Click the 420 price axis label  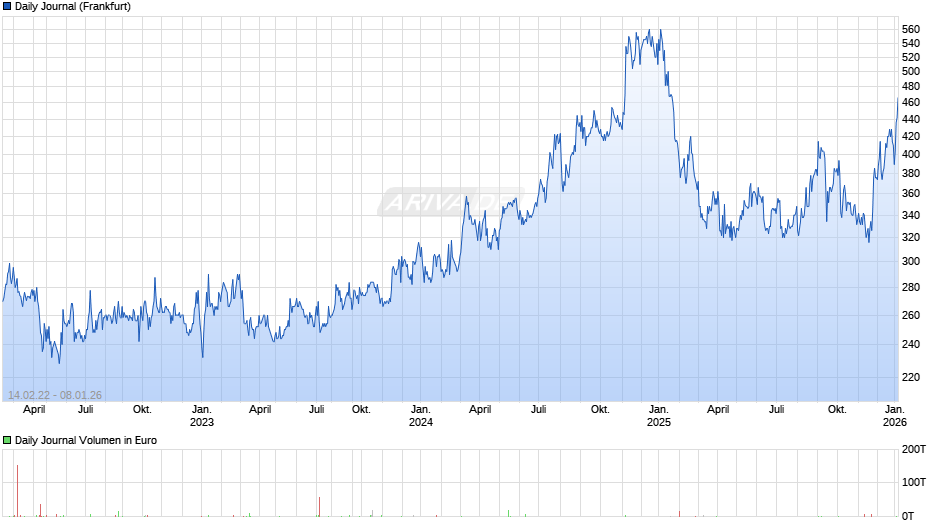911,136
